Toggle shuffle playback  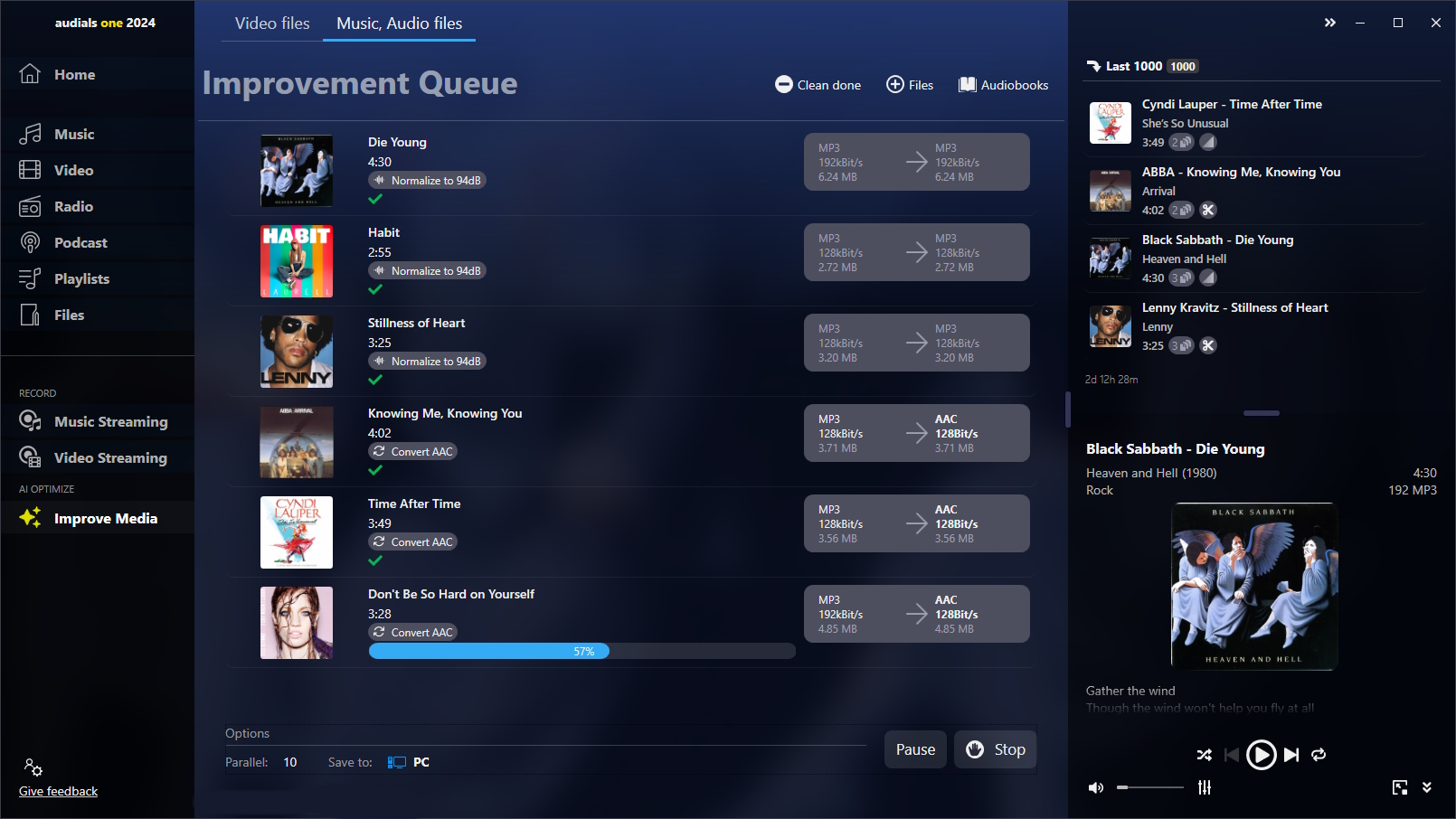click(1205, 755)
